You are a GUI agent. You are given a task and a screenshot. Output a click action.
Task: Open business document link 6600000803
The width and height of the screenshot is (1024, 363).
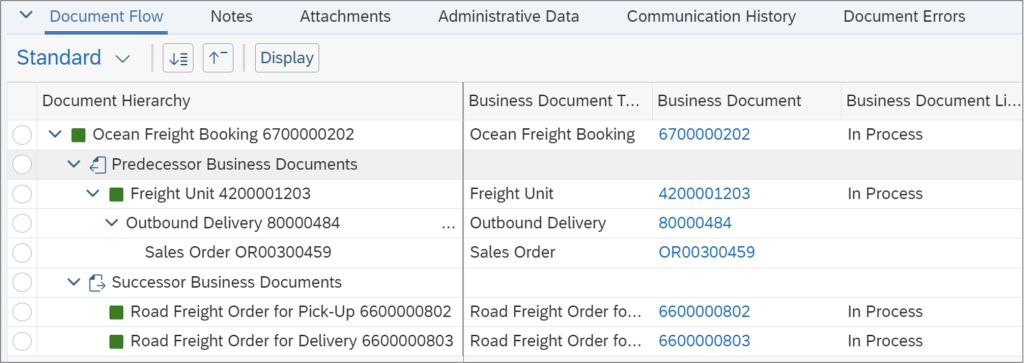coord(704,341)
